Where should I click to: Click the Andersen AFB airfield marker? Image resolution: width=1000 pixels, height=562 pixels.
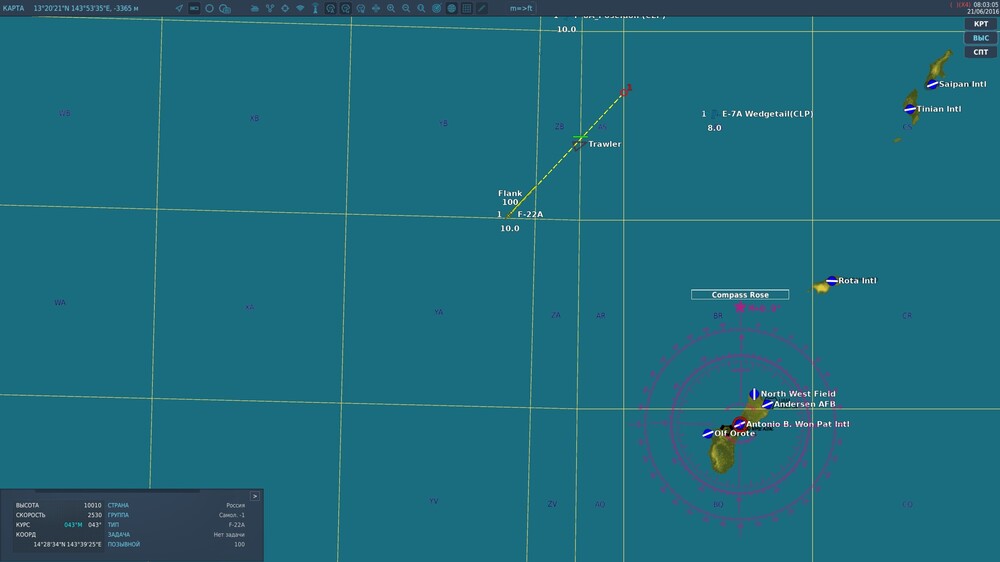[768, 404]
